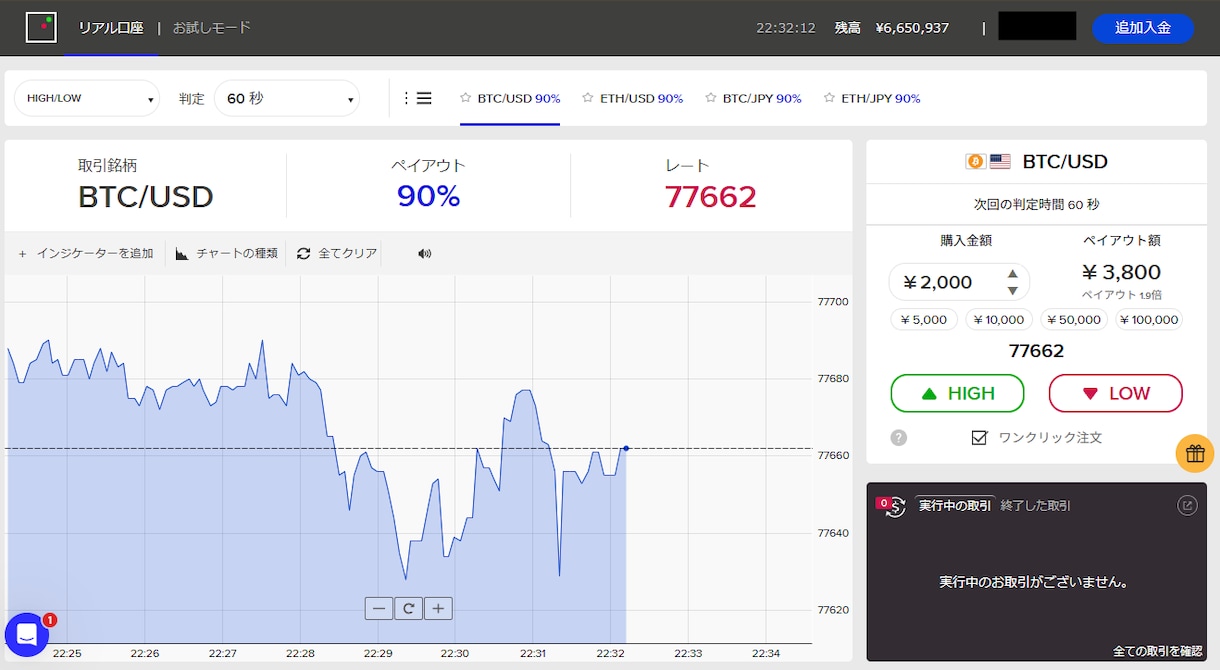Screen dimensions: 1220x670
Task: Favorite ETH/USD with its star
Action: coord(588,98)
